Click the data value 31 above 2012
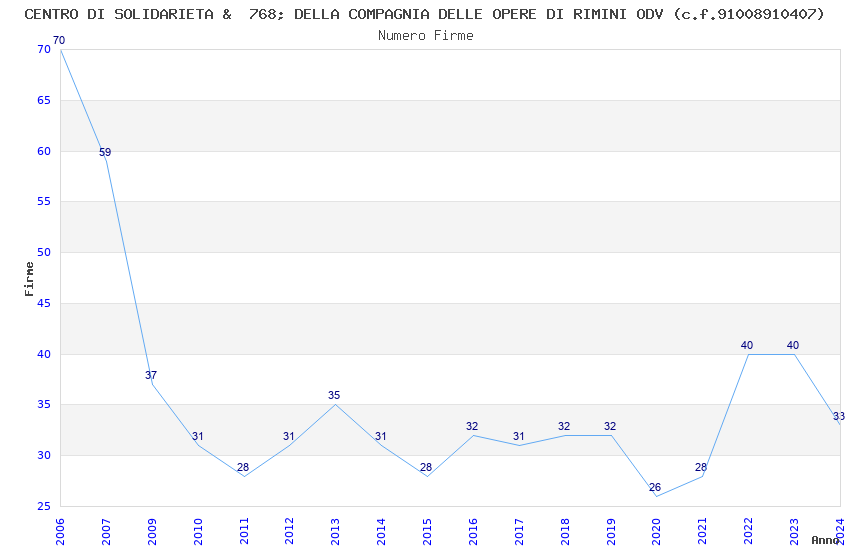This screenshot has width=850, height=550. coord(289,436)
